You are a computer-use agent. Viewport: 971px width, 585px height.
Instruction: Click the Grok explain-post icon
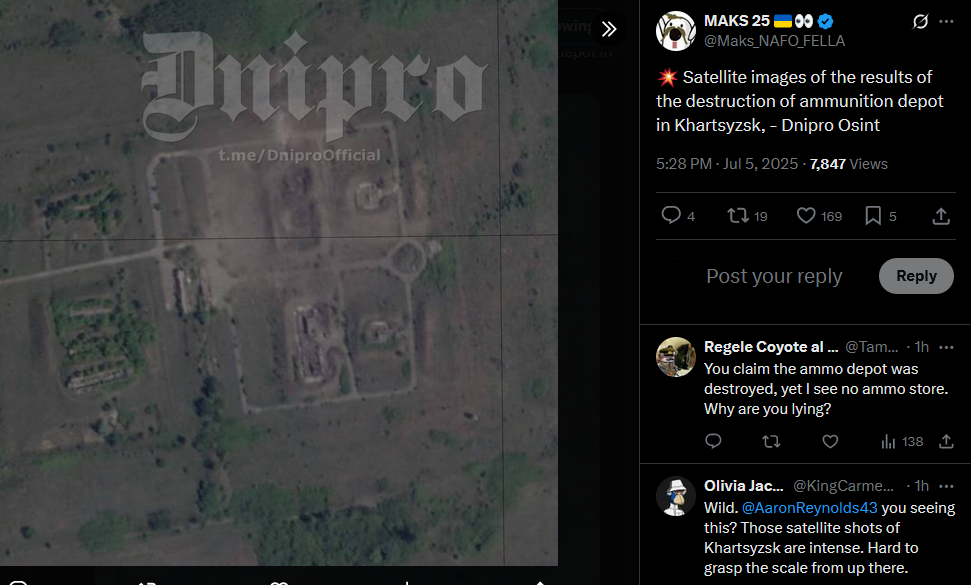point(920,22)
